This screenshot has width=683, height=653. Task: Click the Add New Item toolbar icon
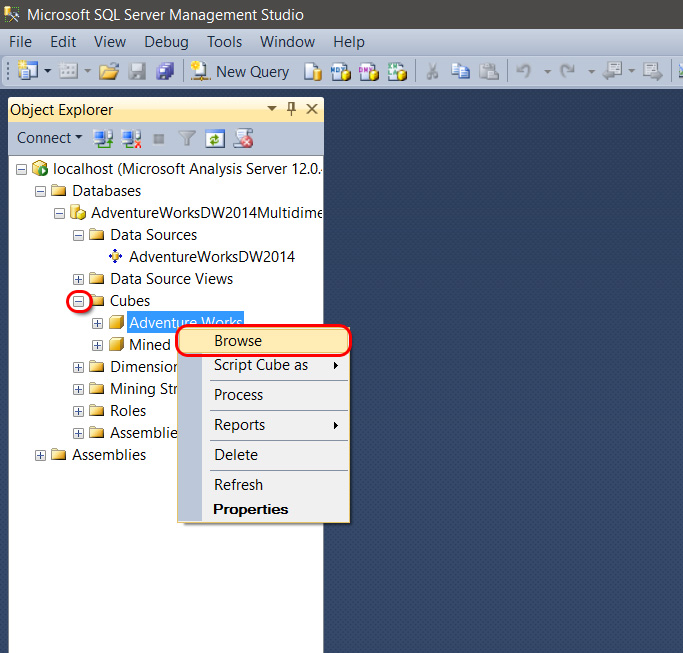(68, 71)
